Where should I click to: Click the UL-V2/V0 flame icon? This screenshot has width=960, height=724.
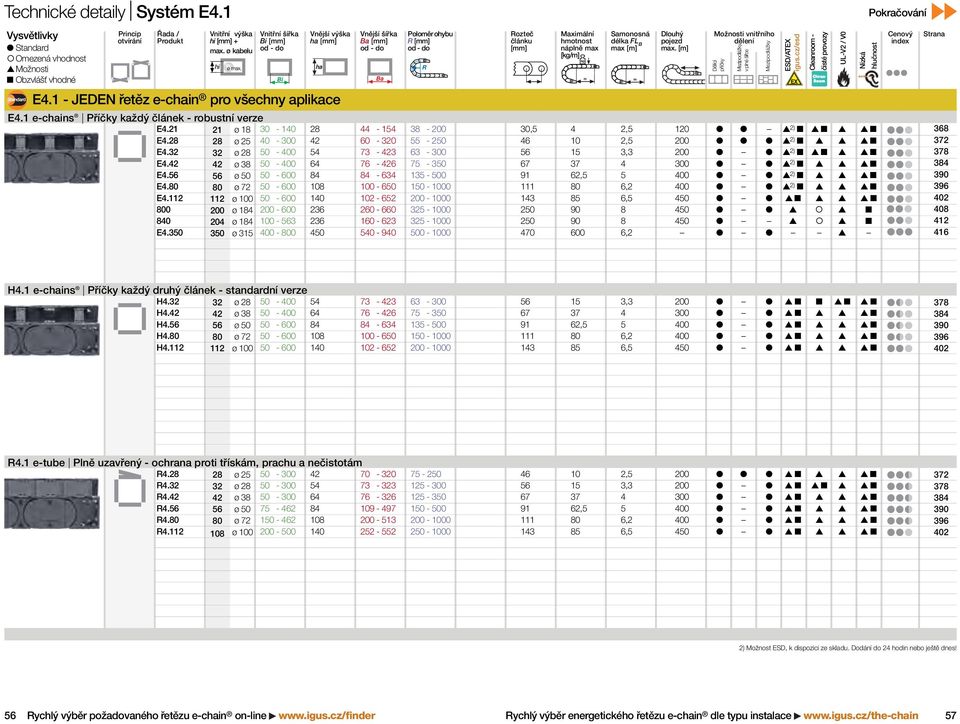(843, 78)
